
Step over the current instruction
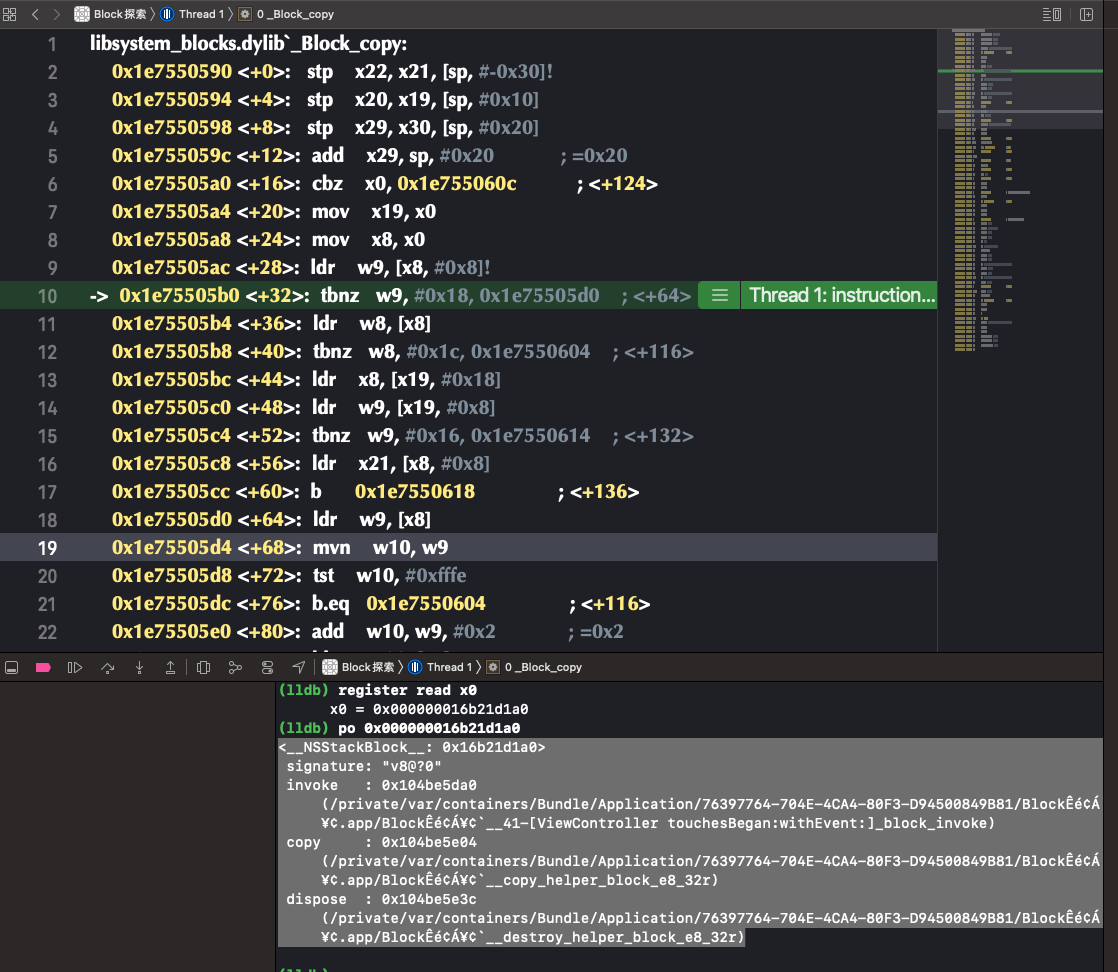pos(108,667)
